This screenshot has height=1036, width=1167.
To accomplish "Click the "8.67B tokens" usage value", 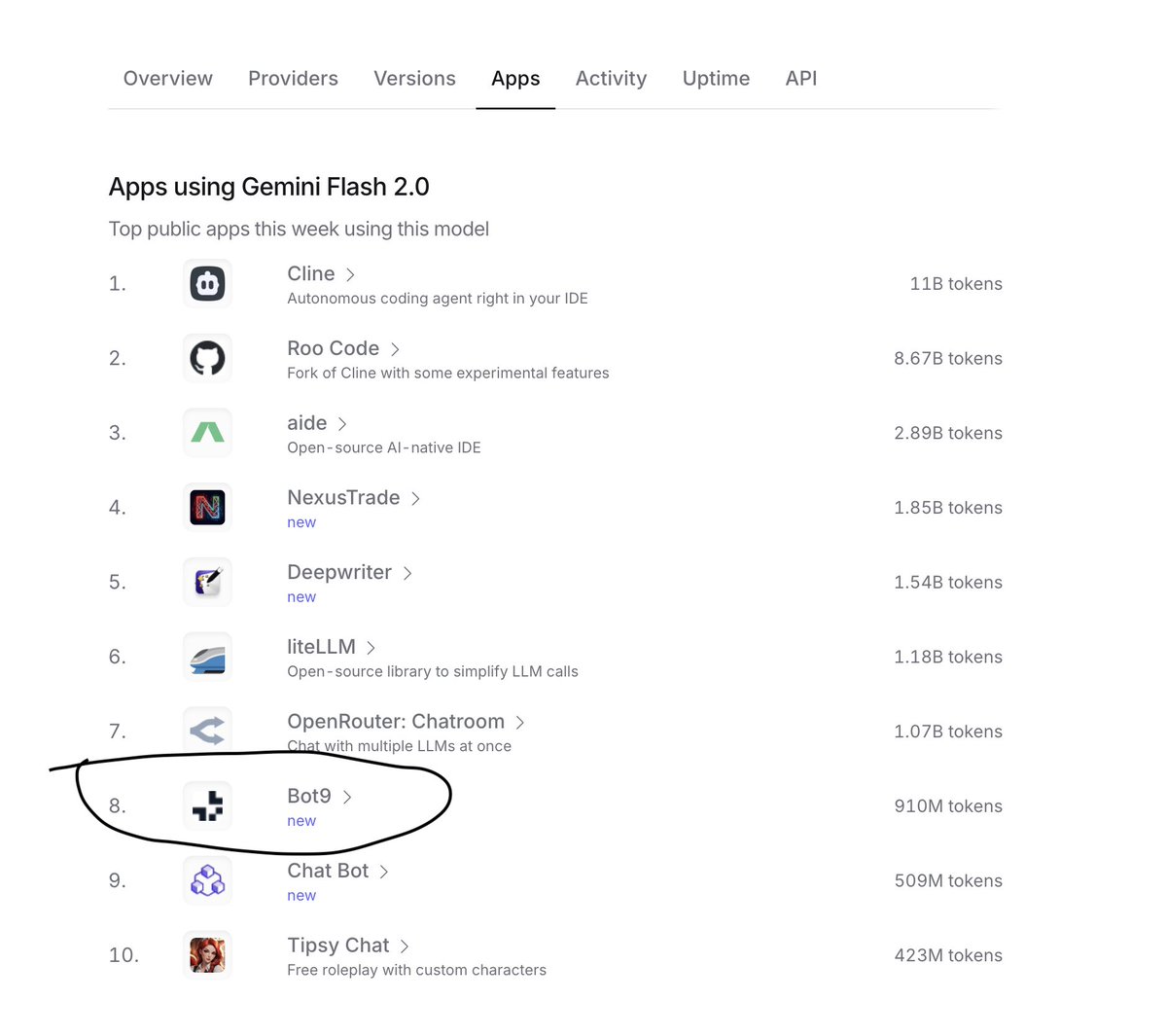I will pos(948,358).
